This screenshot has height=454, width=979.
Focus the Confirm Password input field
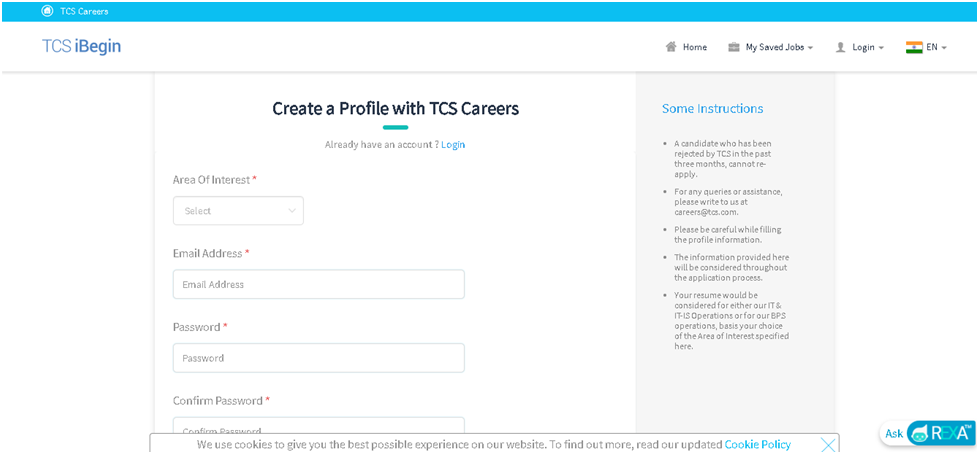click(318, 428)
